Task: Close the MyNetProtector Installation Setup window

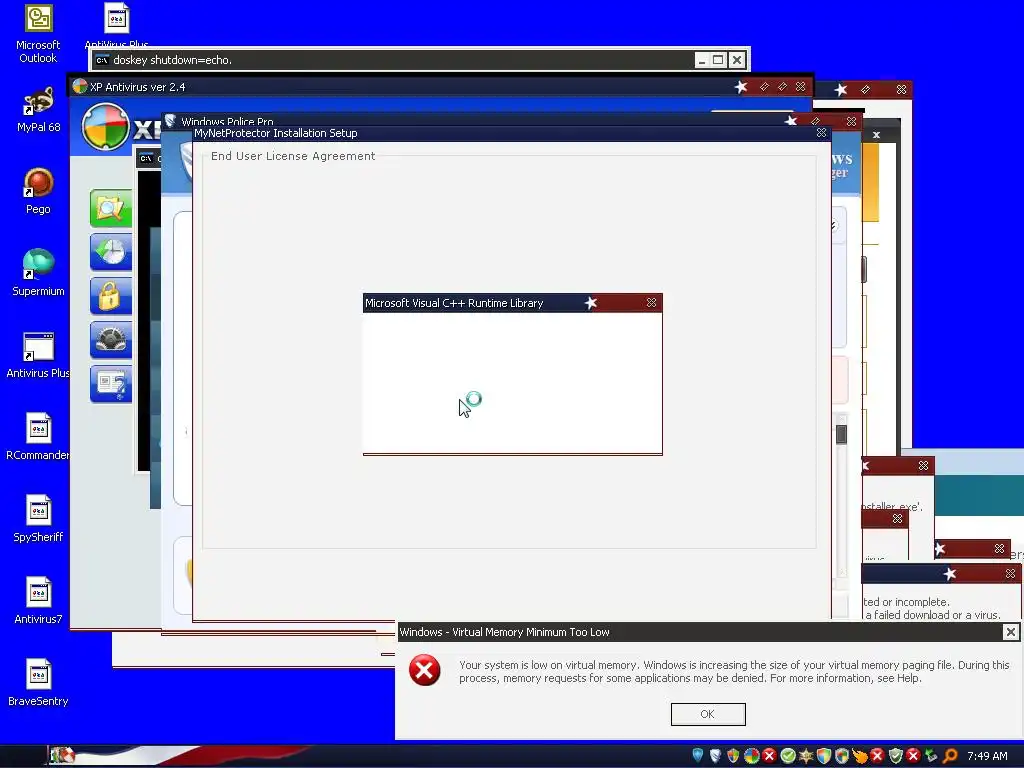Action: [822, 133]
